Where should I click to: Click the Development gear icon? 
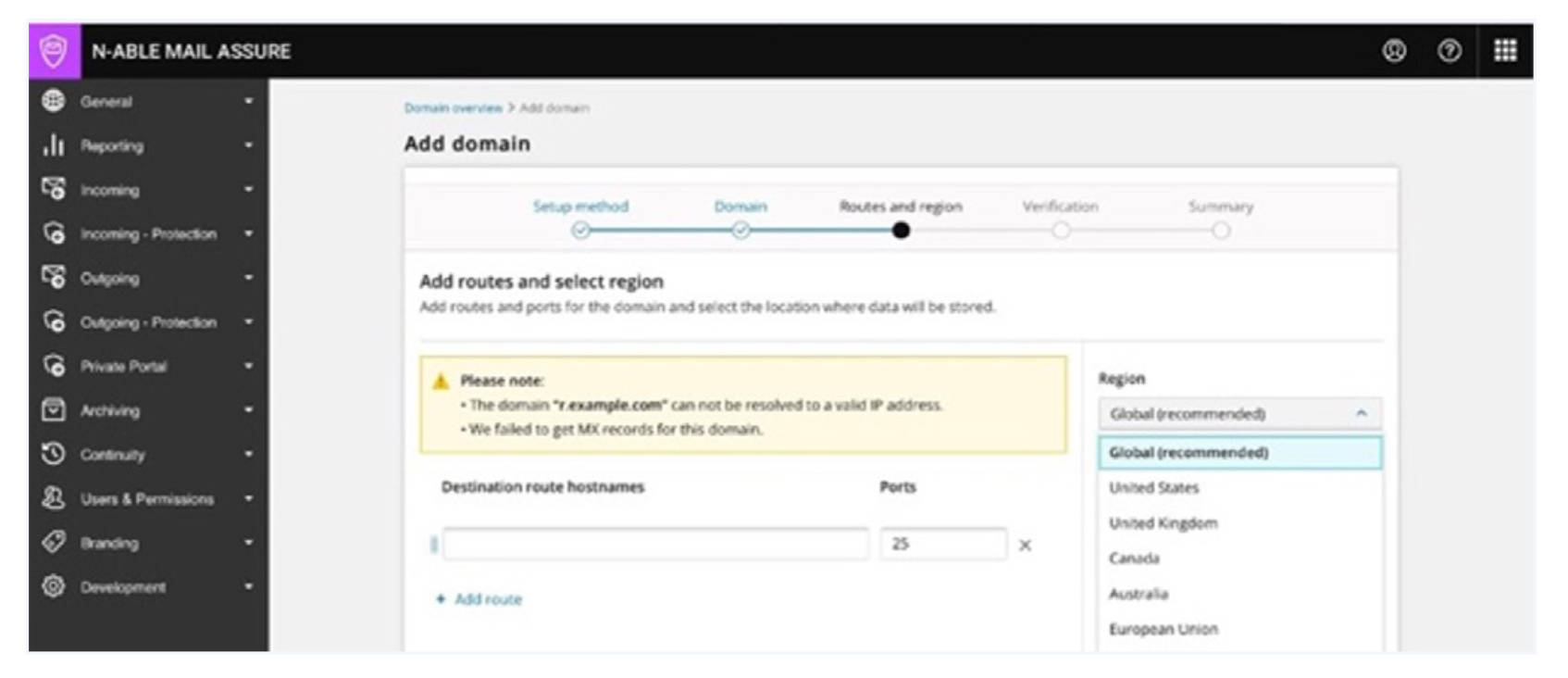tap(54, 586)
